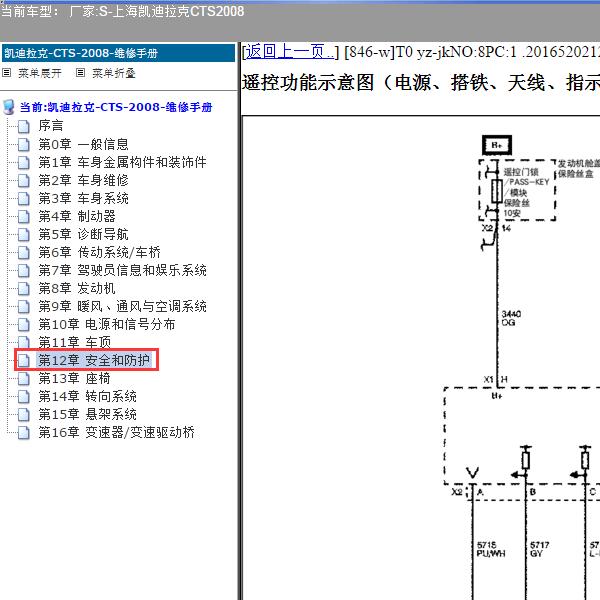Click the 当前车型 vehicle model header text

(122, 11)
